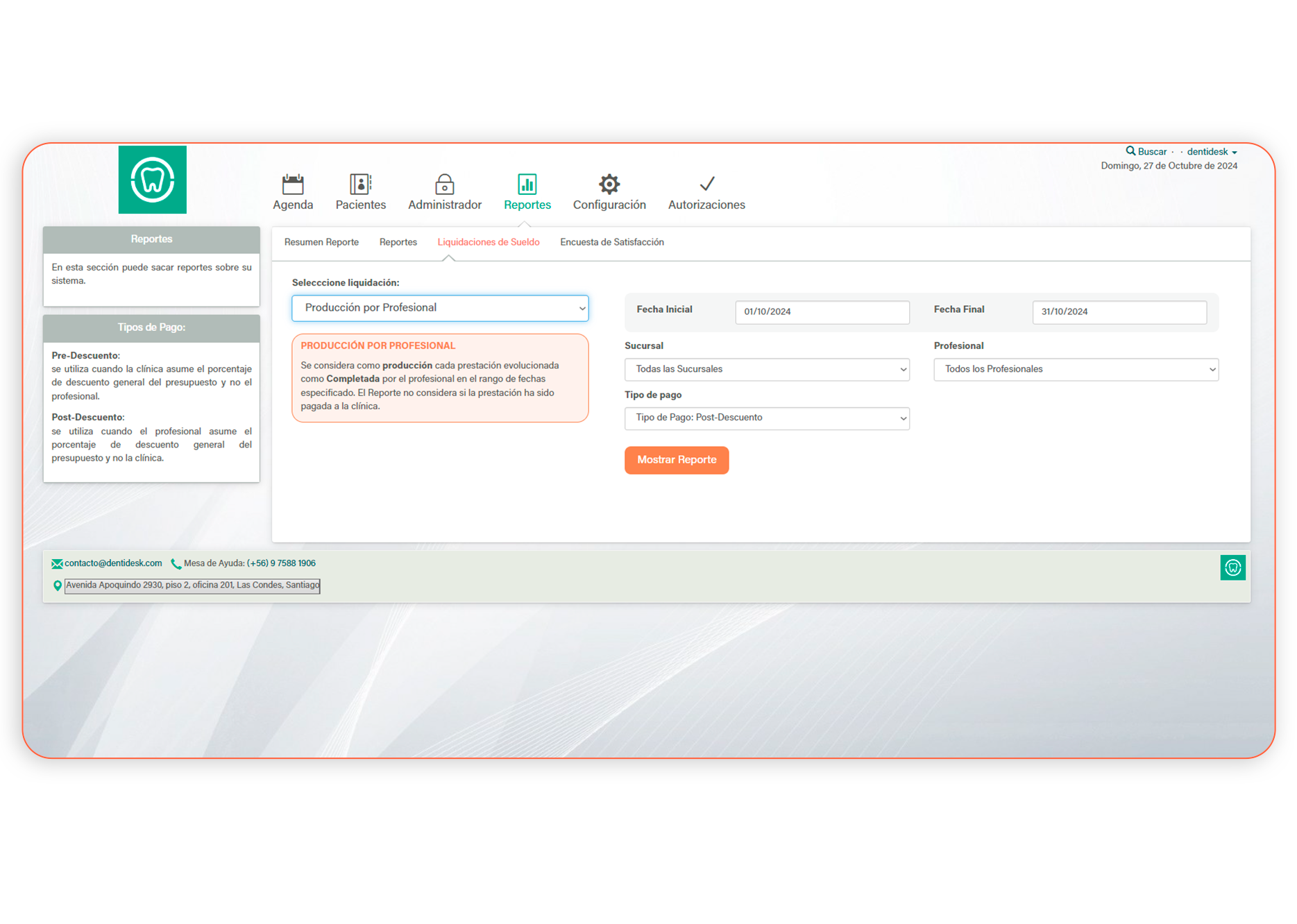The width and height of the screenshot is (1297, 924).
Task: Expand the Profesional dropdown
Action: (1076, 370)
